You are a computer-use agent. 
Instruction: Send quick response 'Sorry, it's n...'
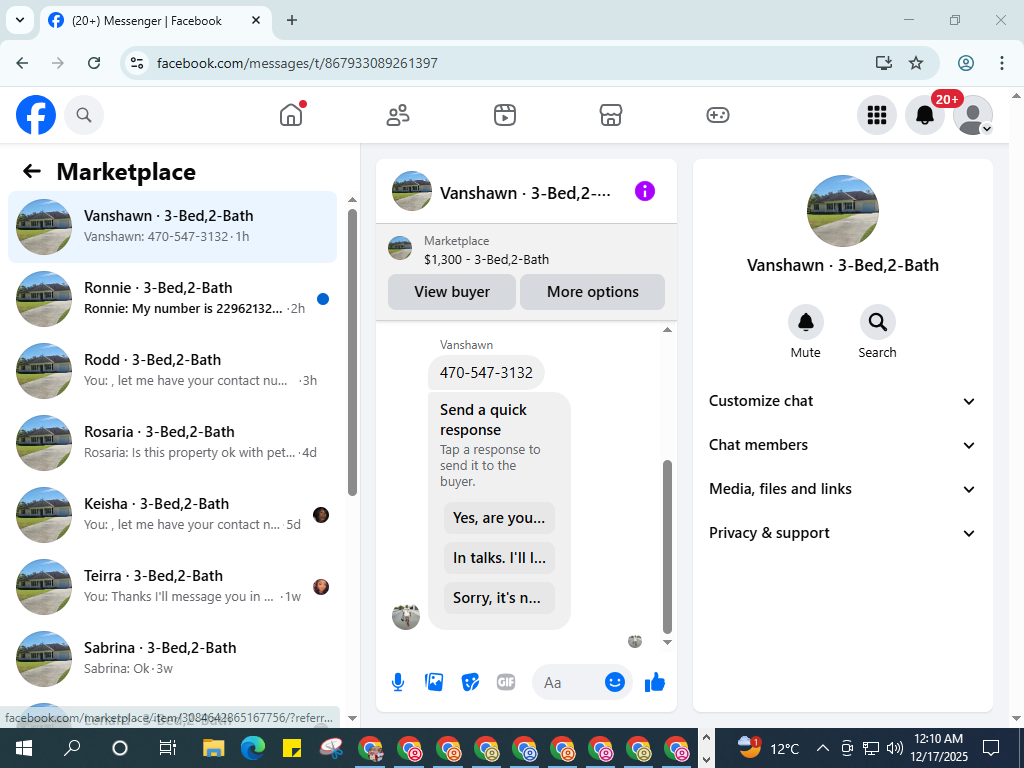[499, 598]
